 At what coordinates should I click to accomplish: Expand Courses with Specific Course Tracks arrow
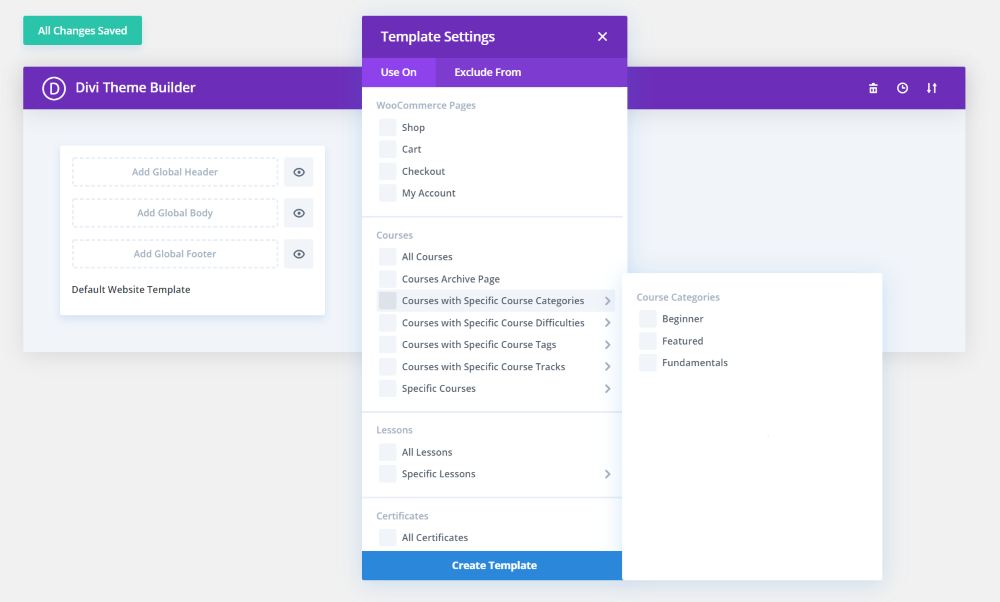click(x=607, y=367)
